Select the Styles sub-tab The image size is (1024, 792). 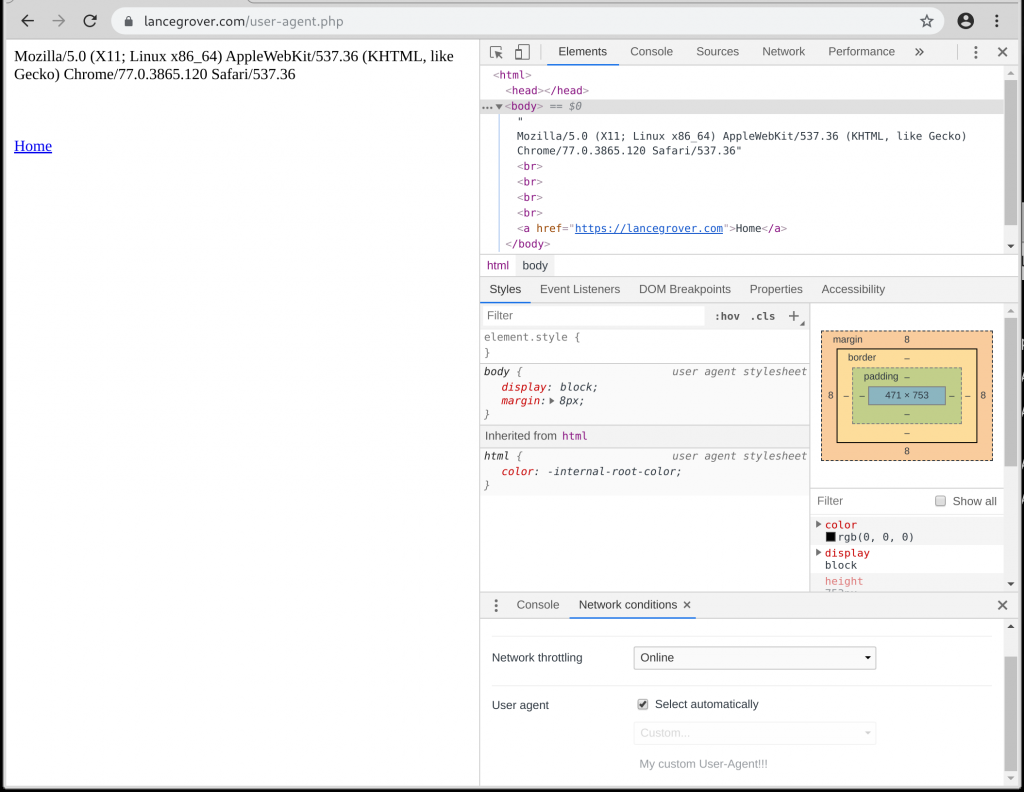[505, 289]
